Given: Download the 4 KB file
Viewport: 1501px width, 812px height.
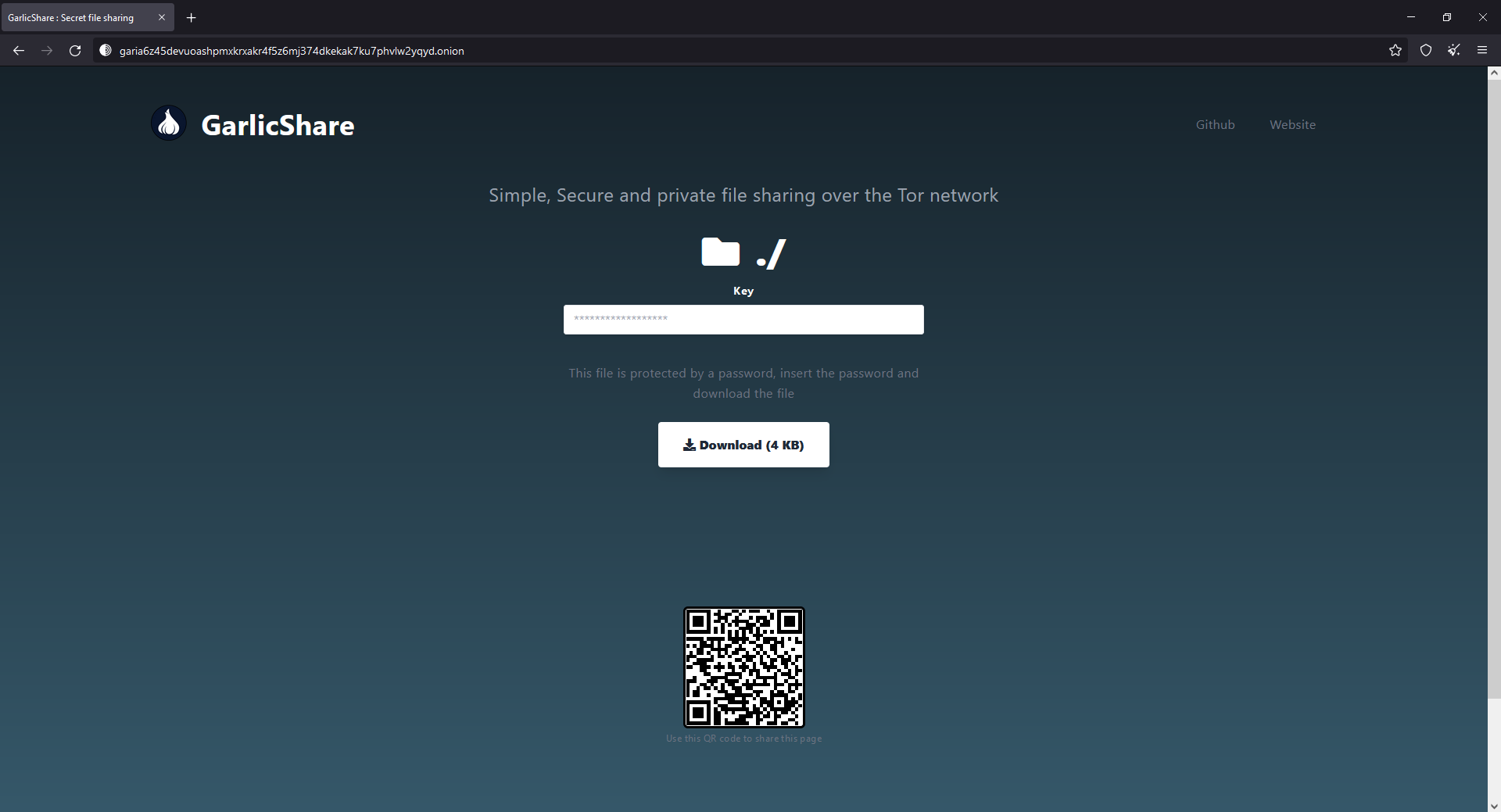Looking at the screenshot, I should (x=743, y=445).
